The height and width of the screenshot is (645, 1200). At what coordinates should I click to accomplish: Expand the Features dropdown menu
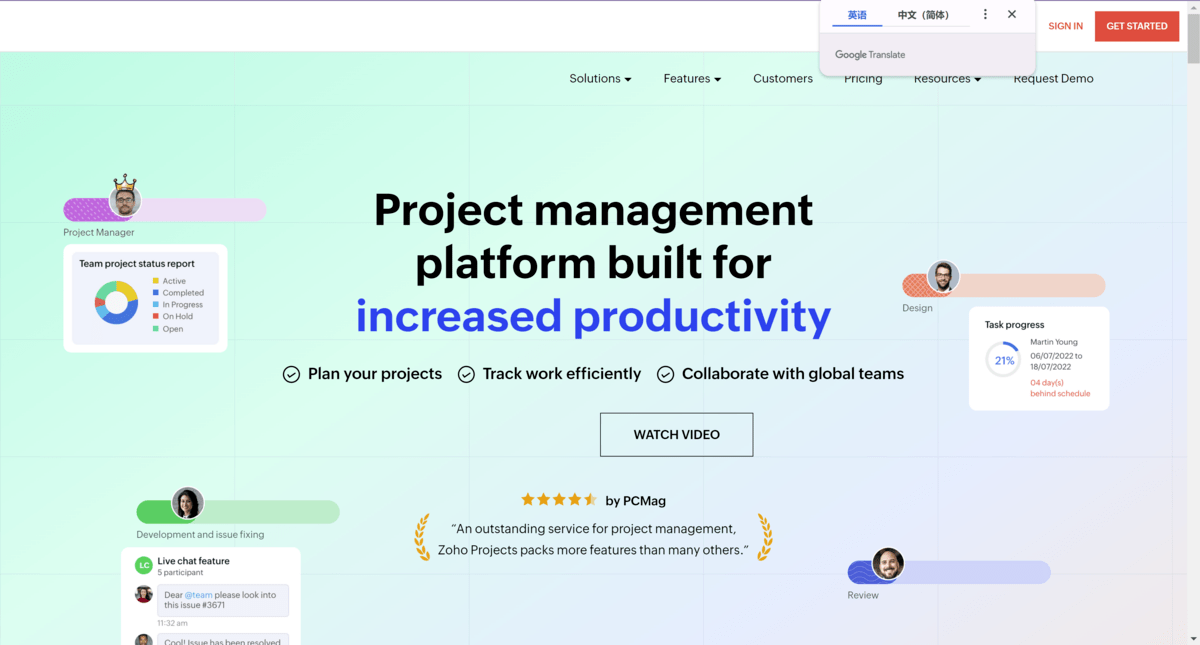(x=692, y=79)
